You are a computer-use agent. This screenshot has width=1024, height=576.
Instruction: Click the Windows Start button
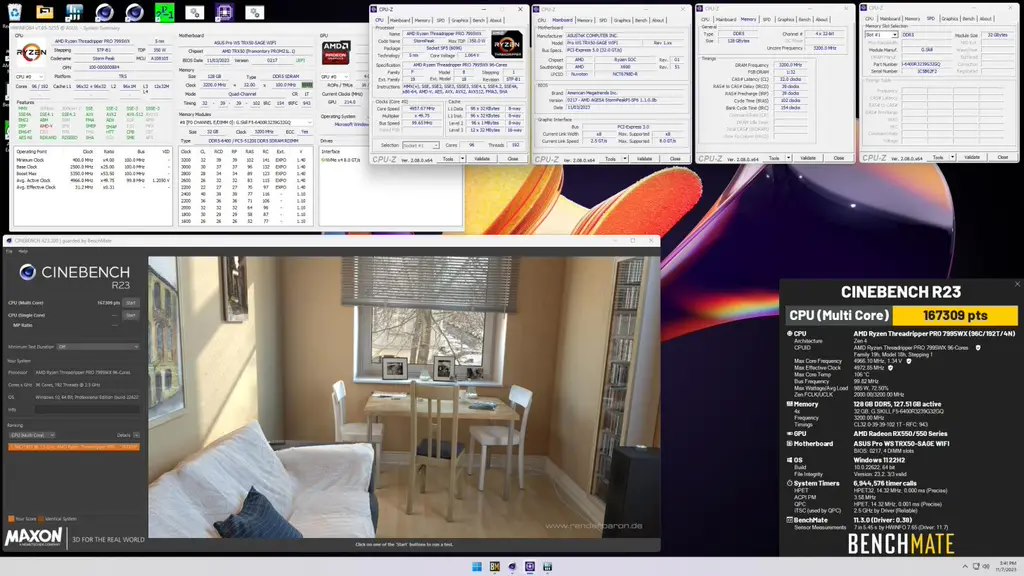[x=477, y=566]
